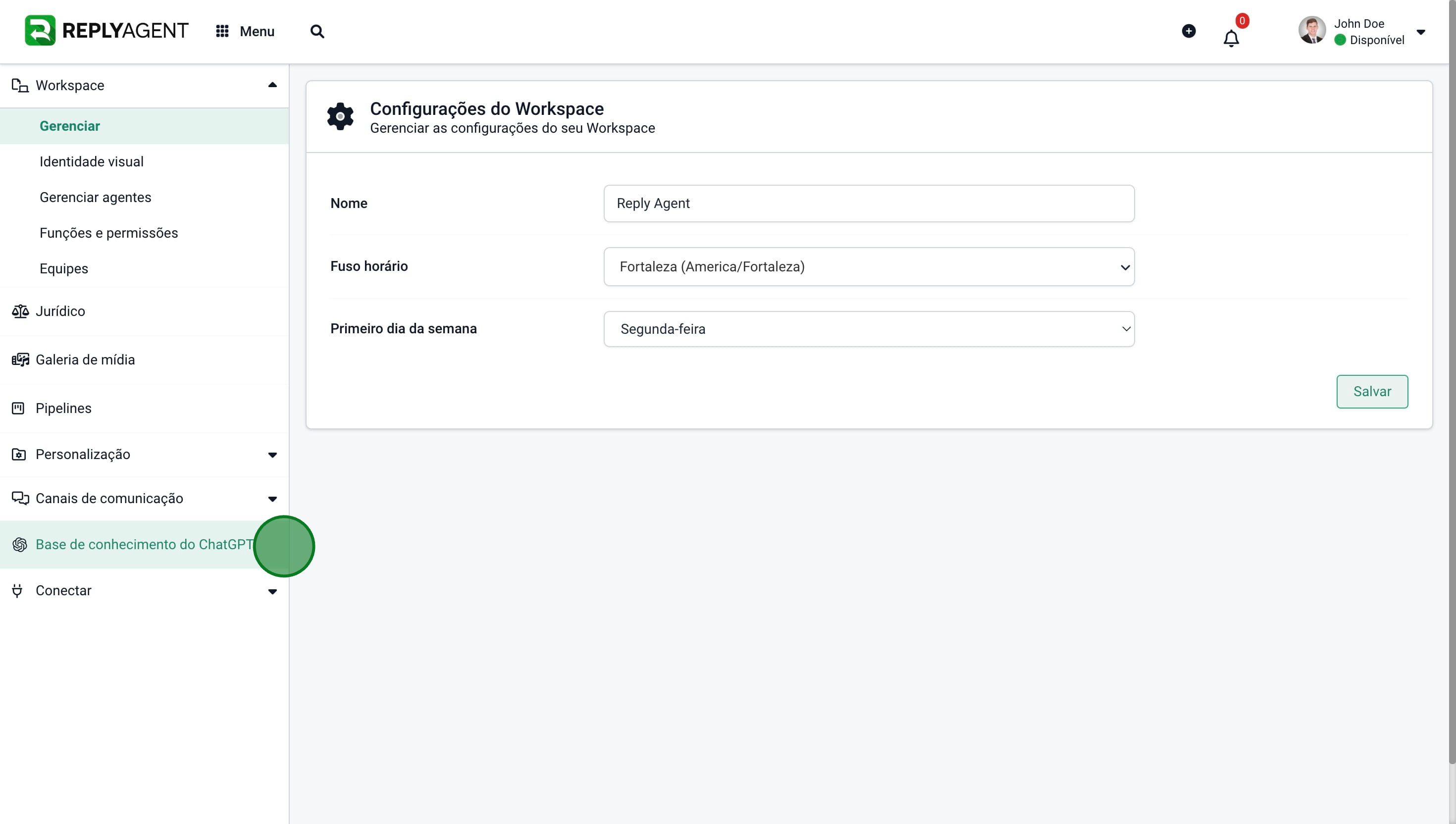Click the ChatGPT logo icon

(x=20, y=544)
